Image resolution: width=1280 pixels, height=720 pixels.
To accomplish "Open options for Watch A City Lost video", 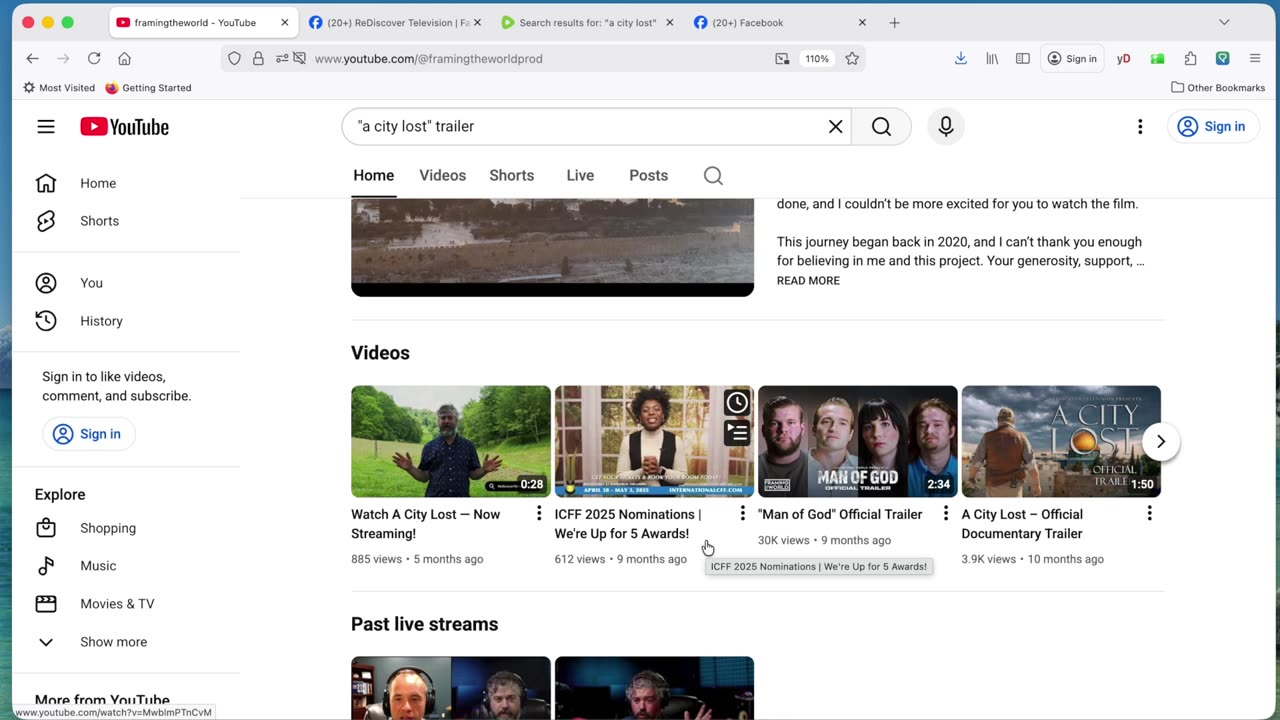I will point(539,514).
